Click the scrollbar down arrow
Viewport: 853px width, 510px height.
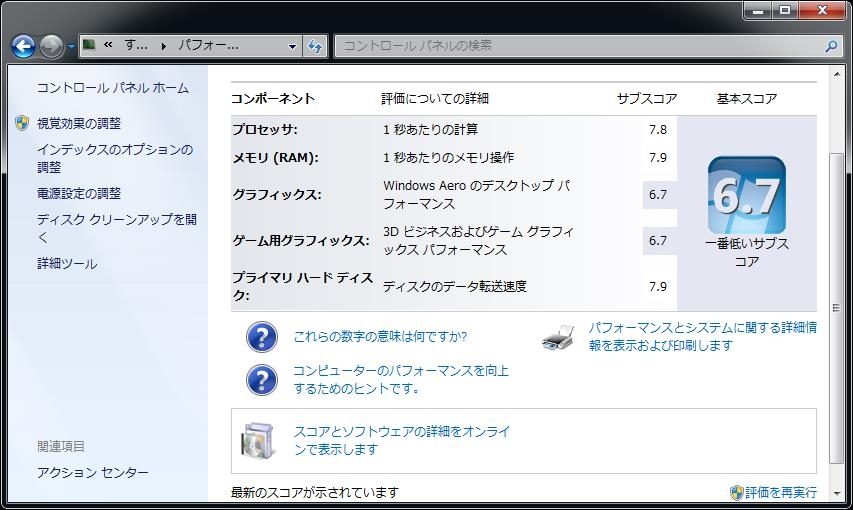point(837,494)
